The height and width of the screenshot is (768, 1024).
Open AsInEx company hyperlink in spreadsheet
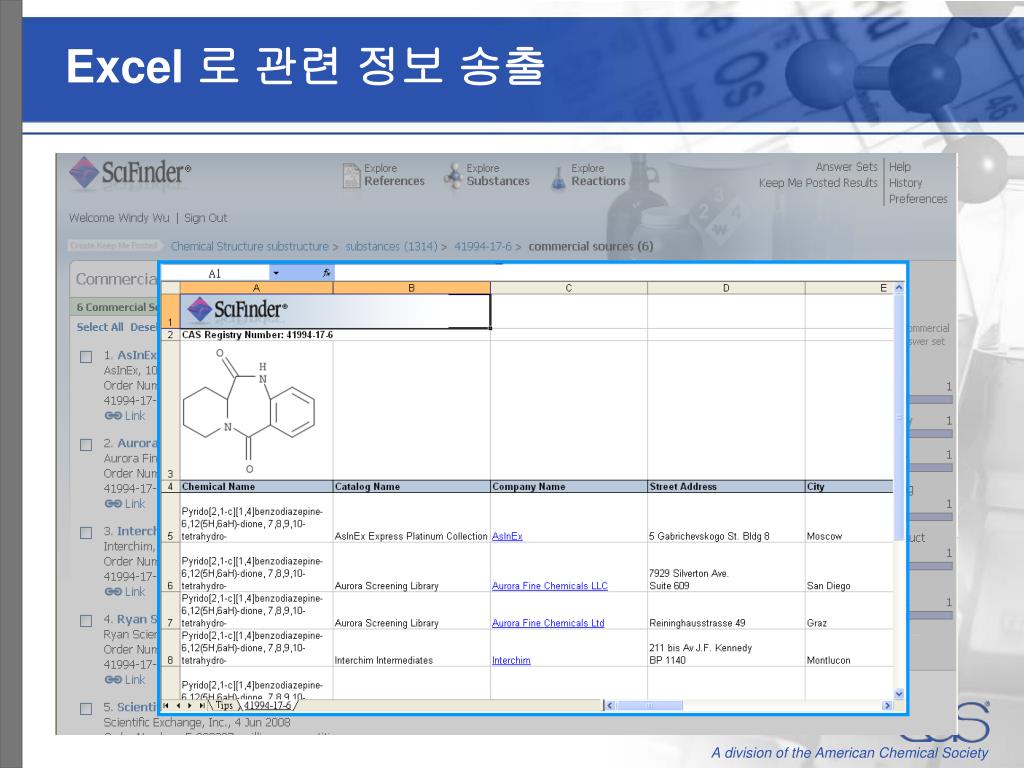[507, 536]
